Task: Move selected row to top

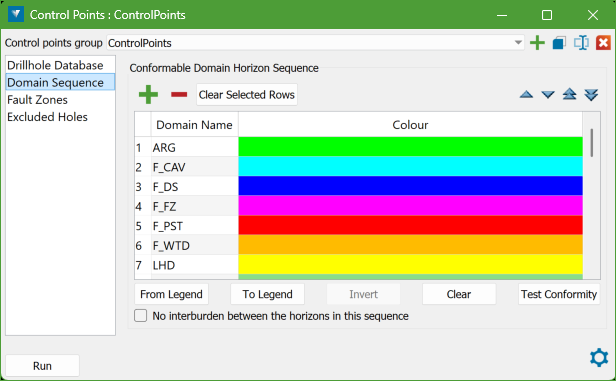Action: (569, 94)
